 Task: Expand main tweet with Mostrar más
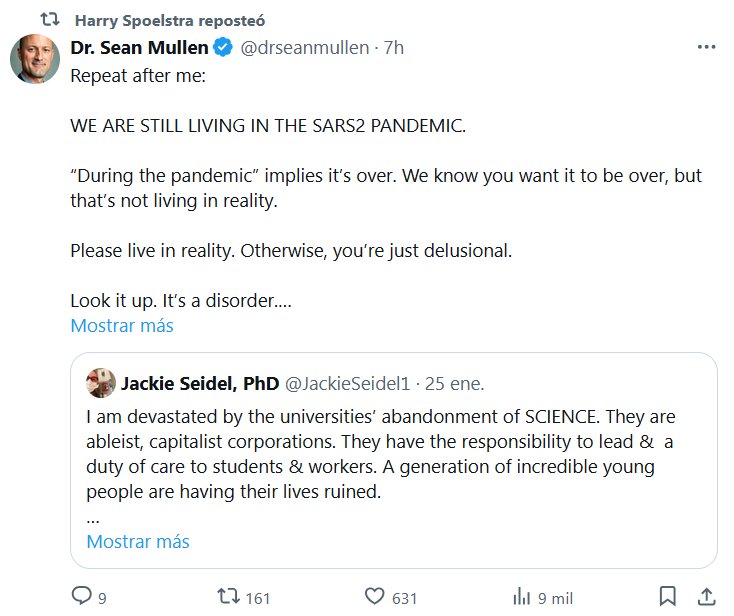(121, 326)
